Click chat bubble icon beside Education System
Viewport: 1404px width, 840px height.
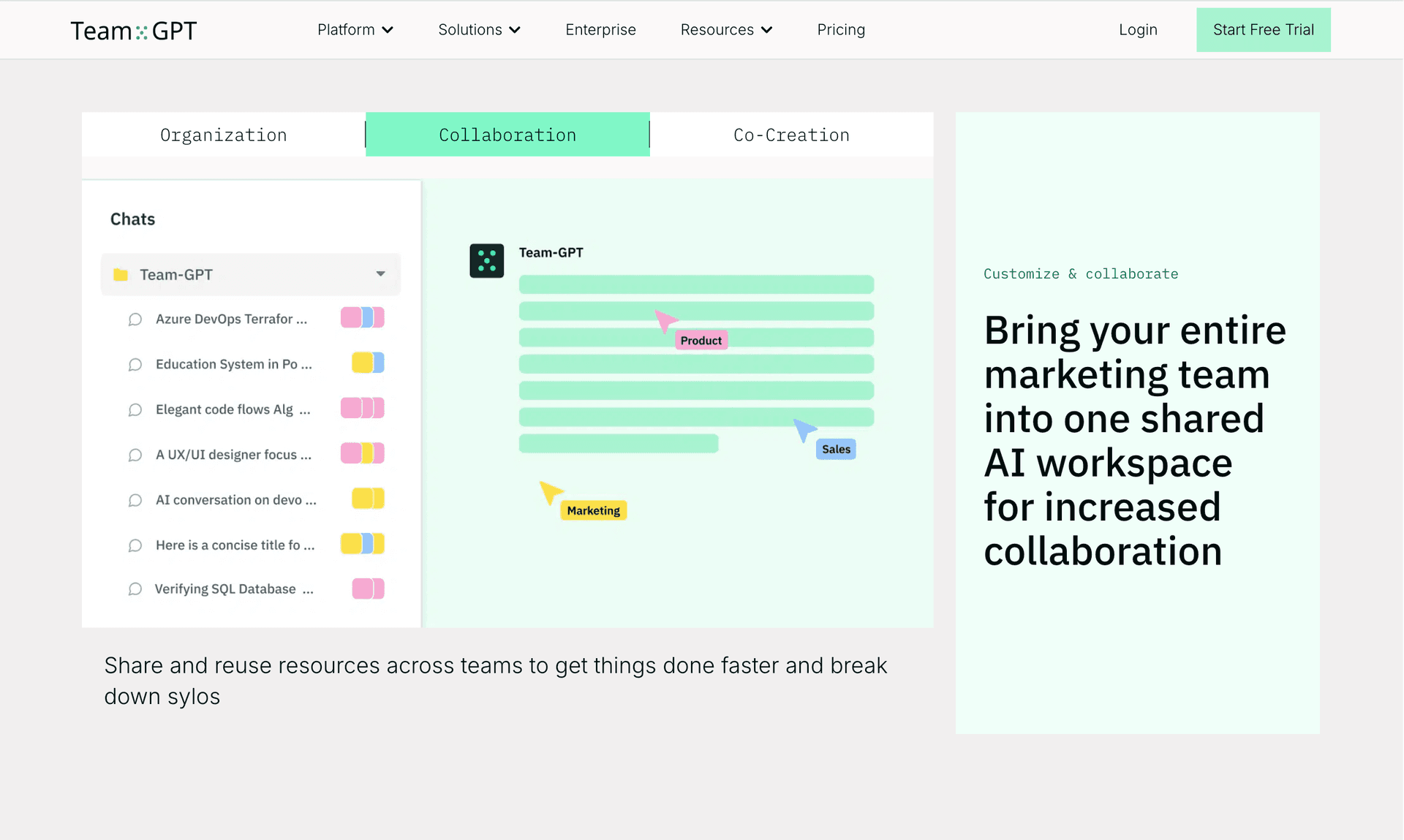(x=135, y=365)
